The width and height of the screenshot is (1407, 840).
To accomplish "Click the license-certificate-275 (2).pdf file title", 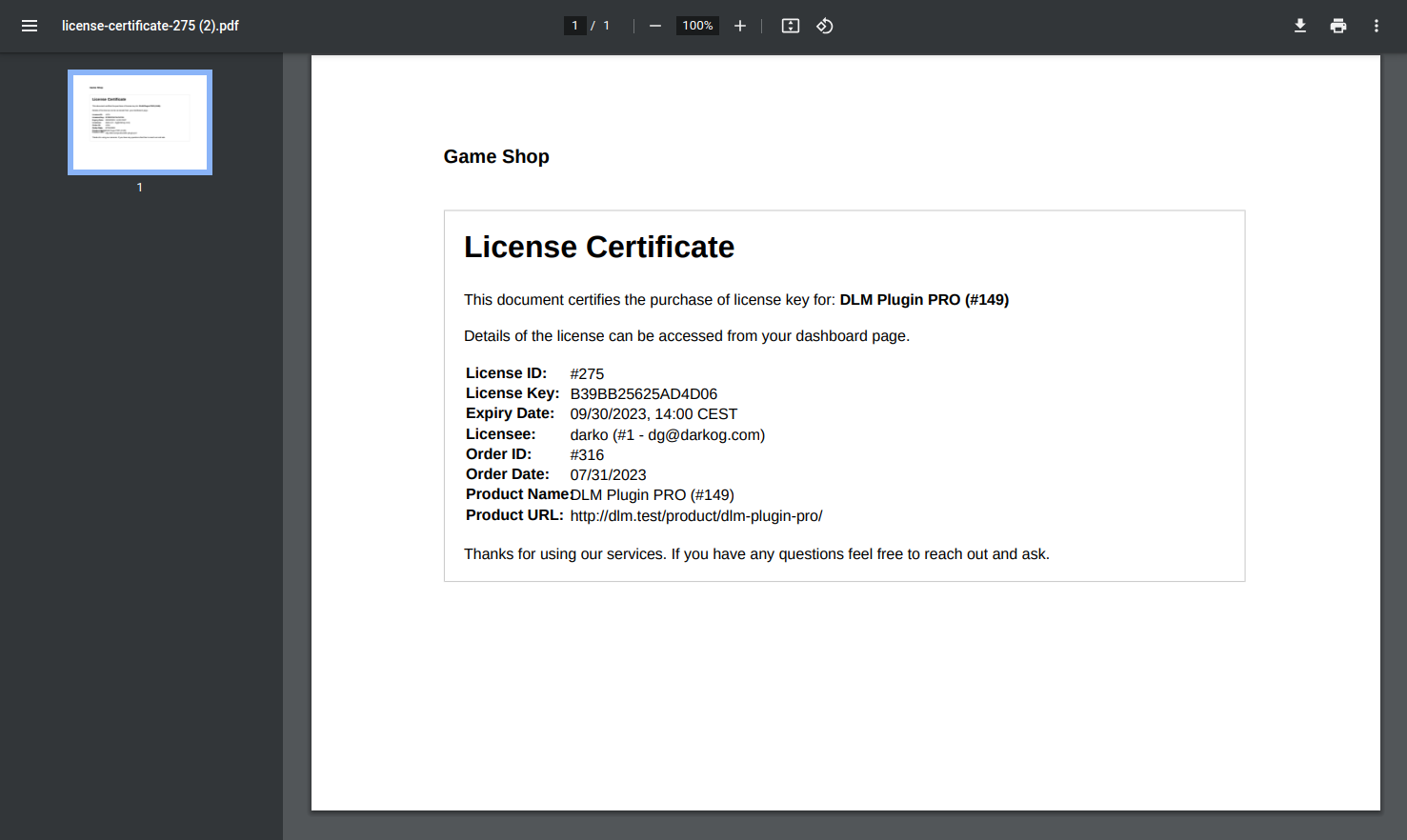I will [x=151, y=26].
